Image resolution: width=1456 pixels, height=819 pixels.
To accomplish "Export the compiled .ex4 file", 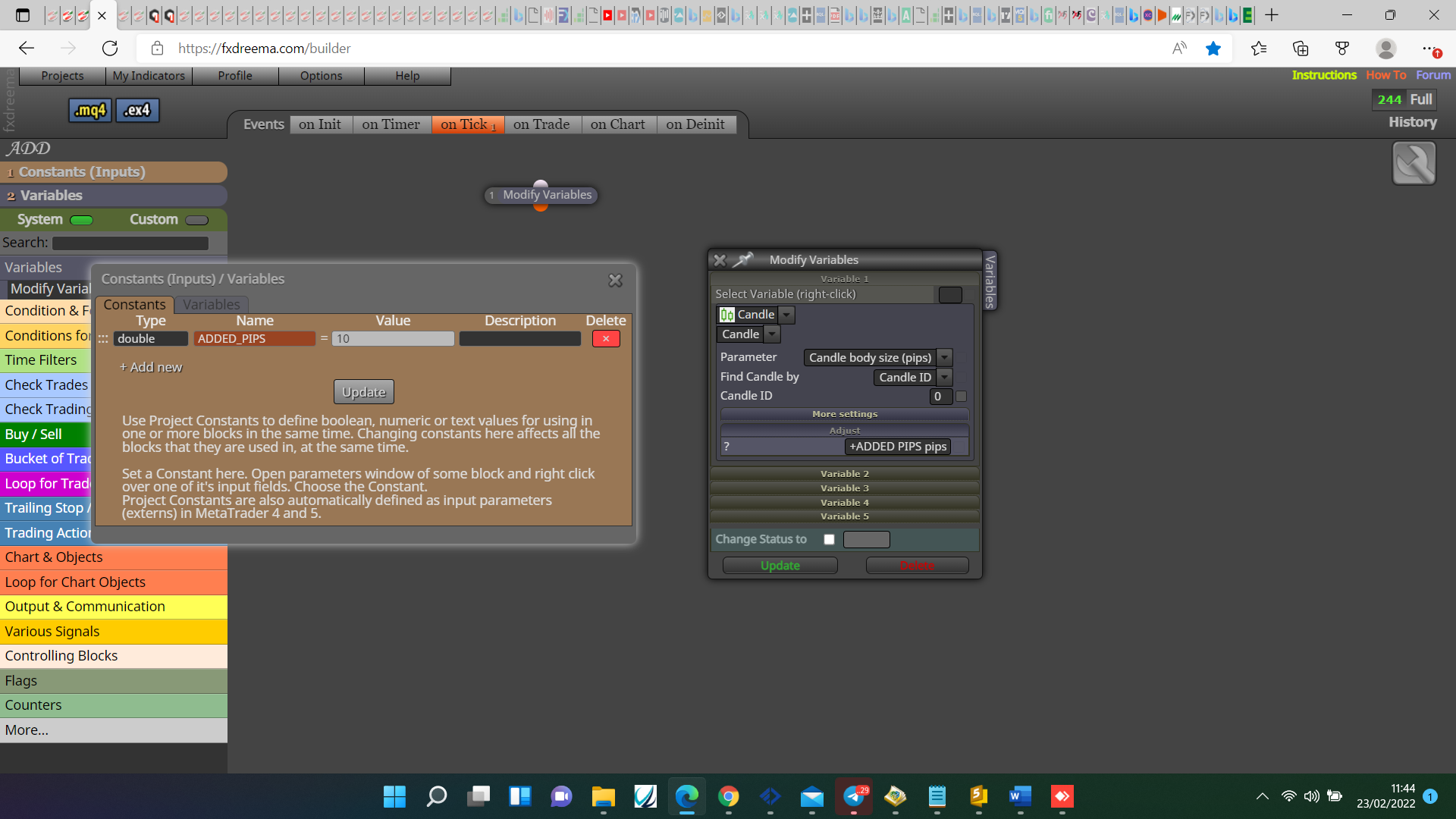I will point(137,111).
